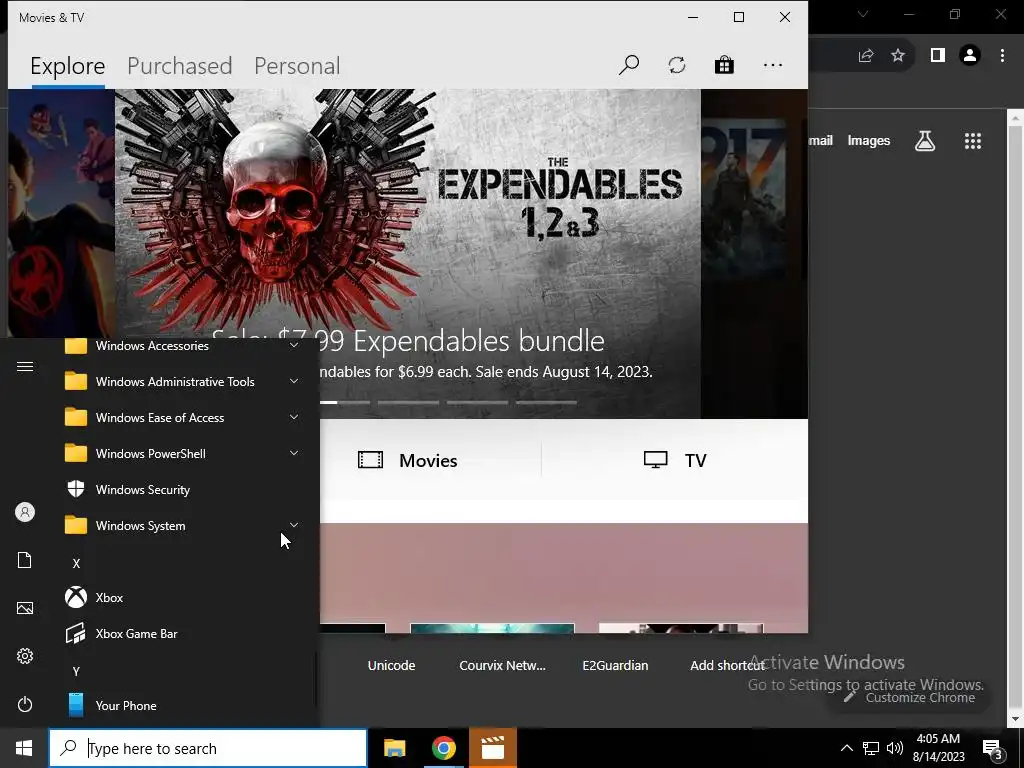Open the Chrome profile avatar
This screenshot has width=1024, height=768.
click(970, 56)
